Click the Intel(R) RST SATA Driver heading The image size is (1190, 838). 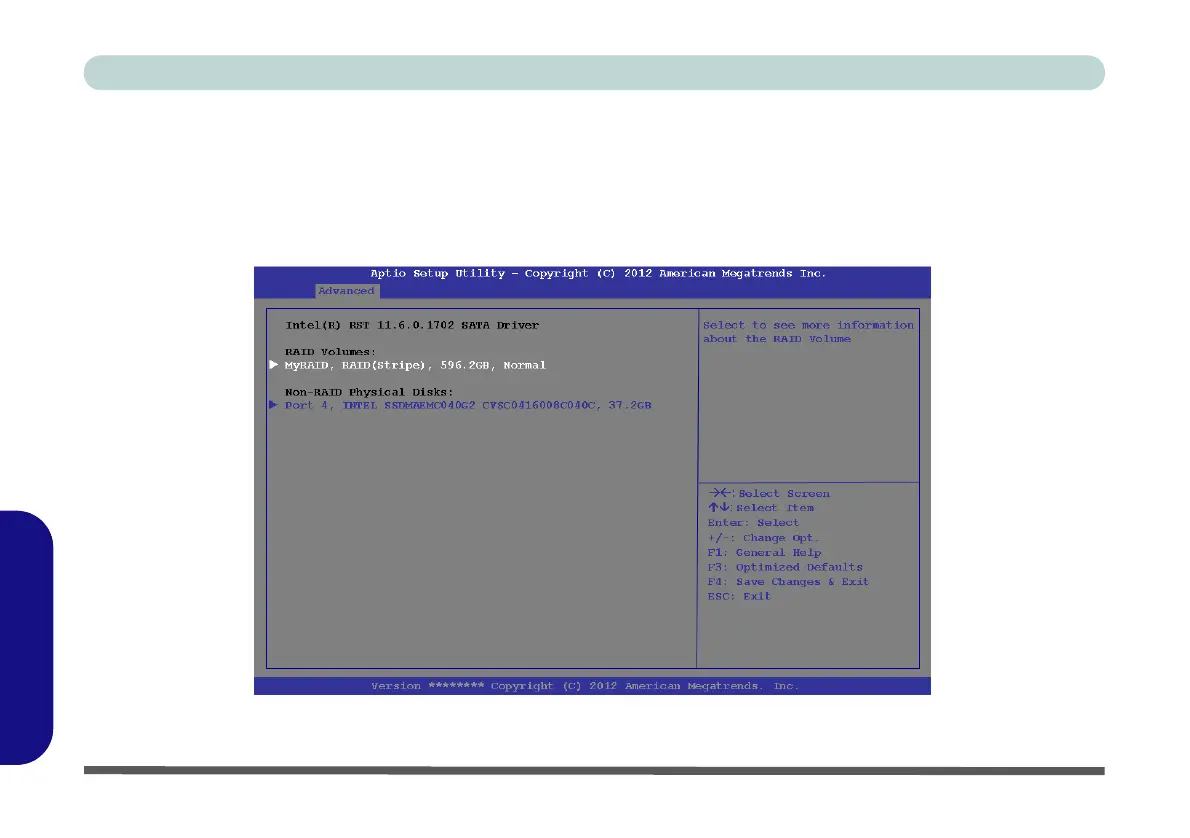412,326
